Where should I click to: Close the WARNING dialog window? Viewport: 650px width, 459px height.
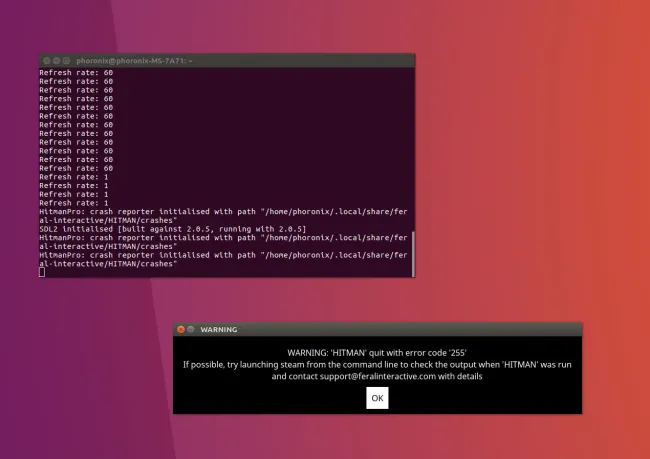(181, 329)
